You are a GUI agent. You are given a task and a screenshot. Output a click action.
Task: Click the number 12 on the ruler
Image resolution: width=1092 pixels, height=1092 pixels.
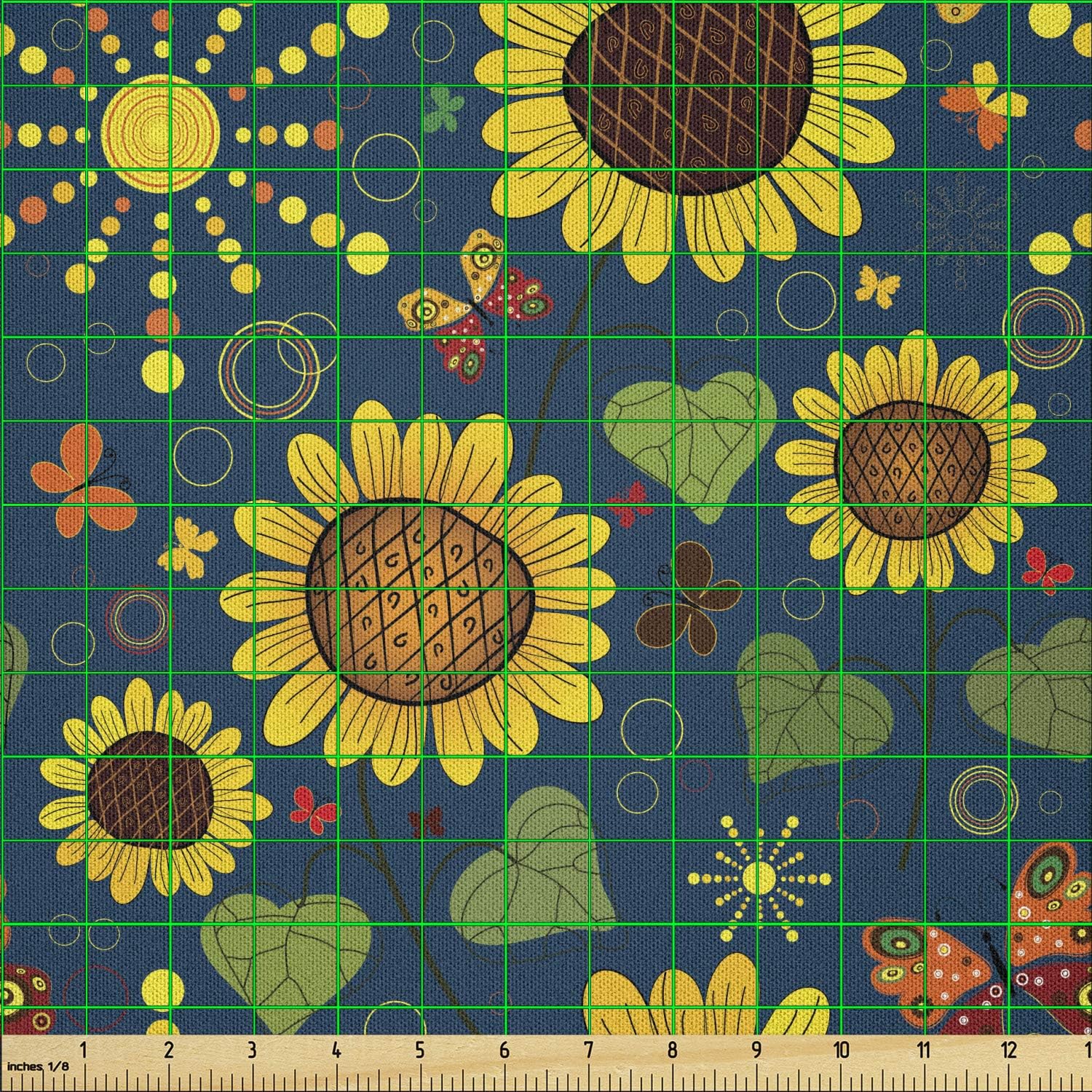(1009, 1051)
